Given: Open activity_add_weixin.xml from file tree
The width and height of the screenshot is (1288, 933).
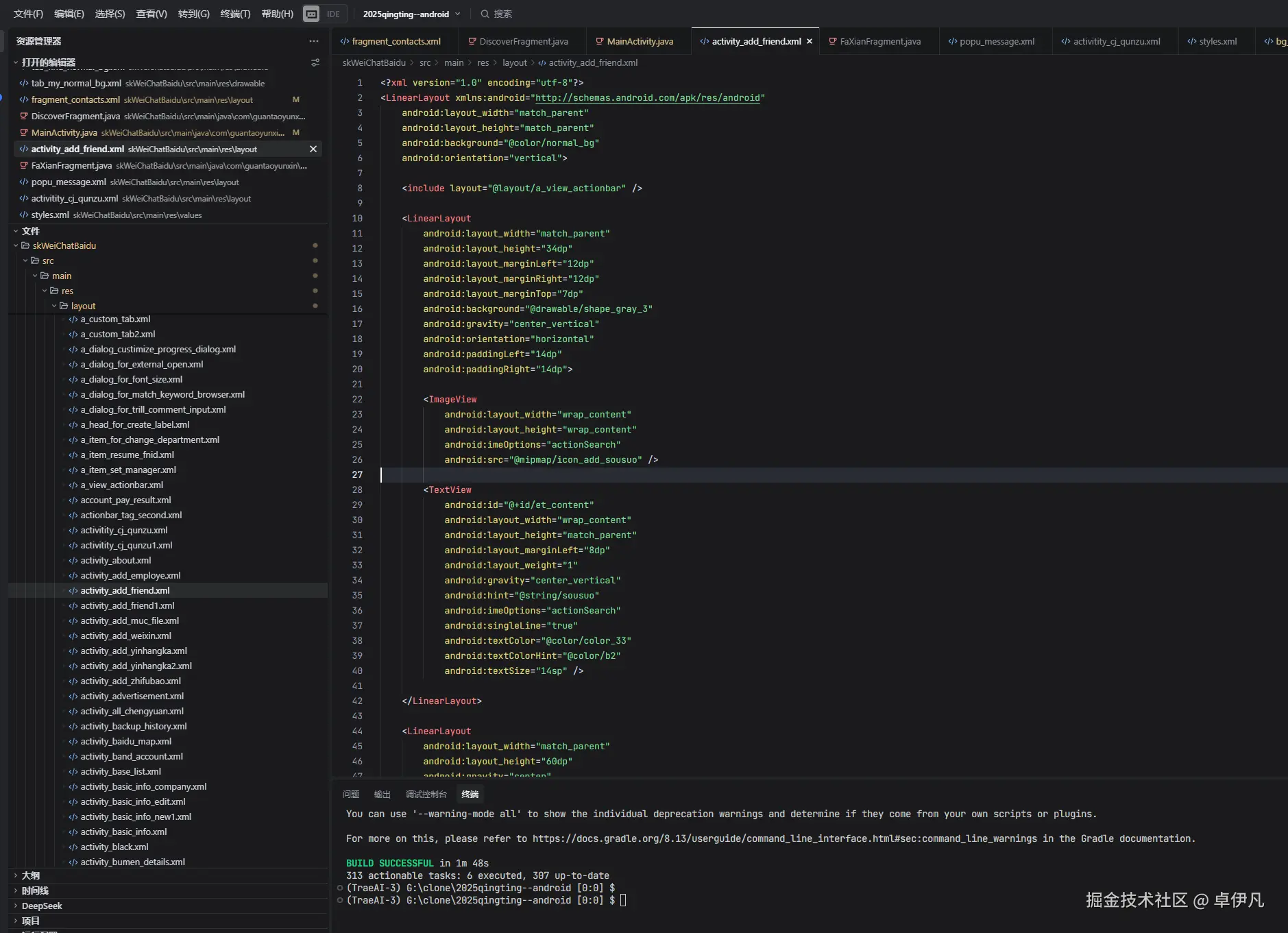Looking at the screenshot, I should pos(125,636).
